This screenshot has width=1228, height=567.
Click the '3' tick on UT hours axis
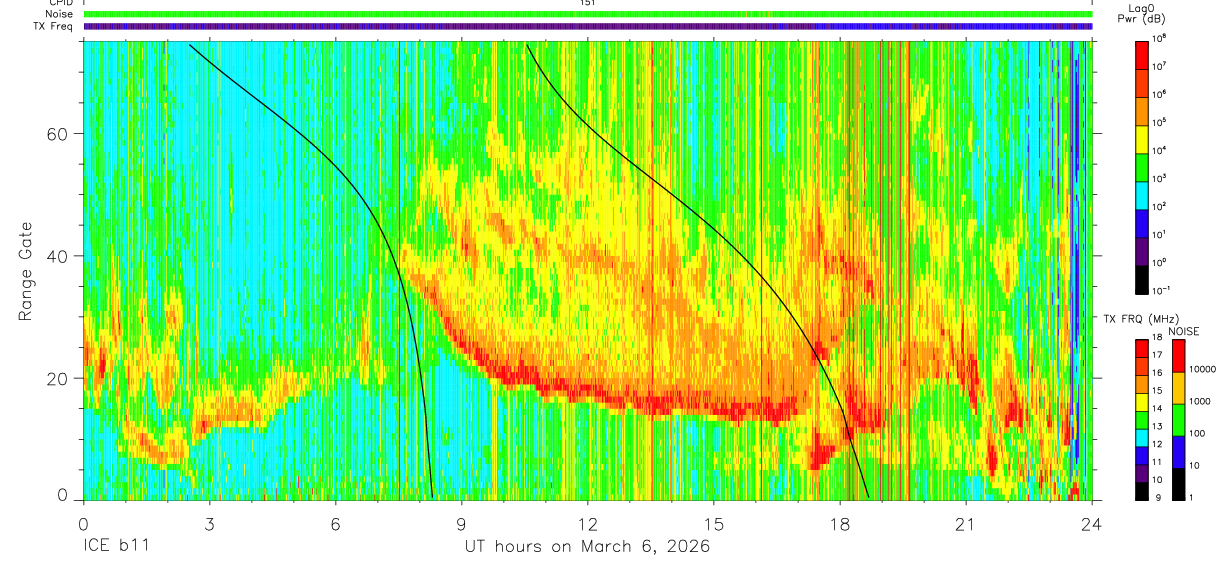click(210, 523)
